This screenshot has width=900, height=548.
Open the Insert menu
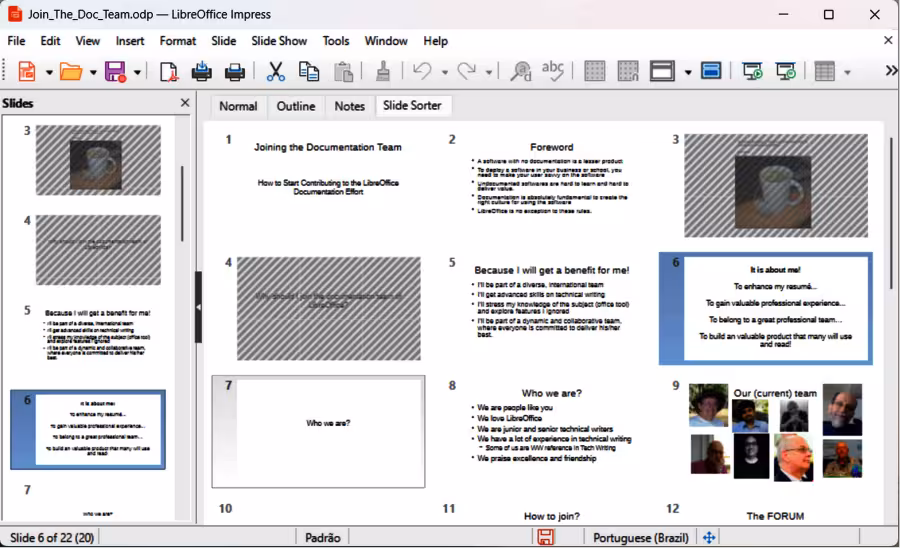click(130, 41)
